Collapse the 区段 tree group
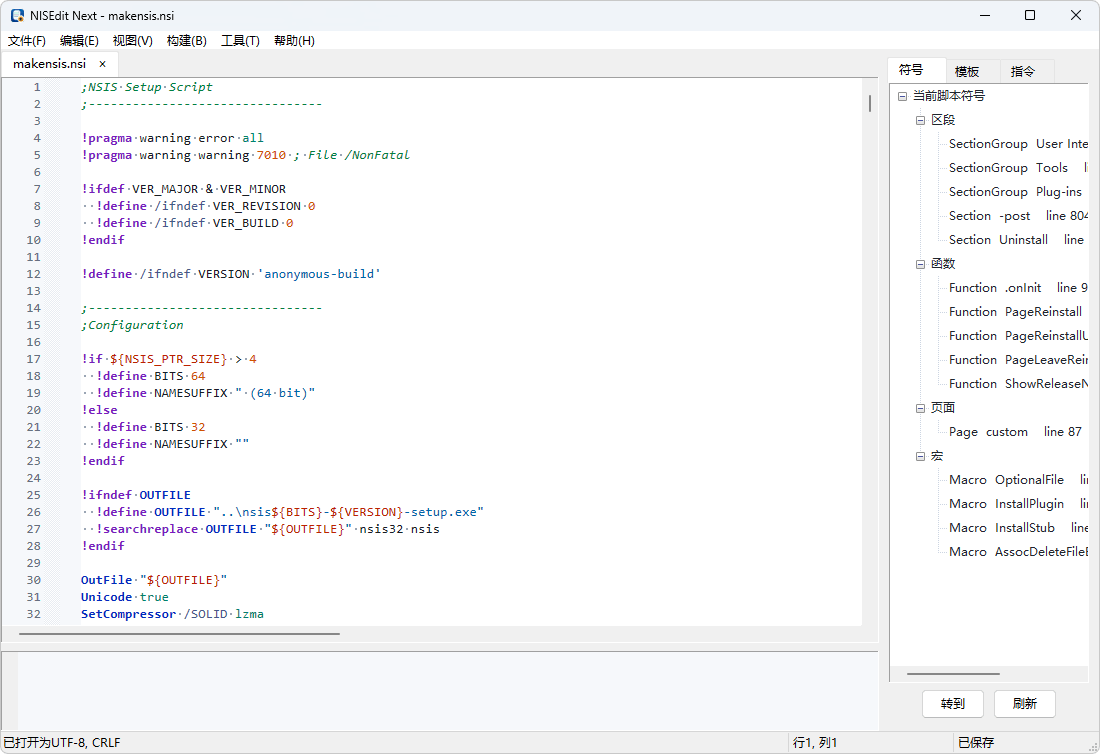The height and width of the screenshot is (754, 1100). 920,120
